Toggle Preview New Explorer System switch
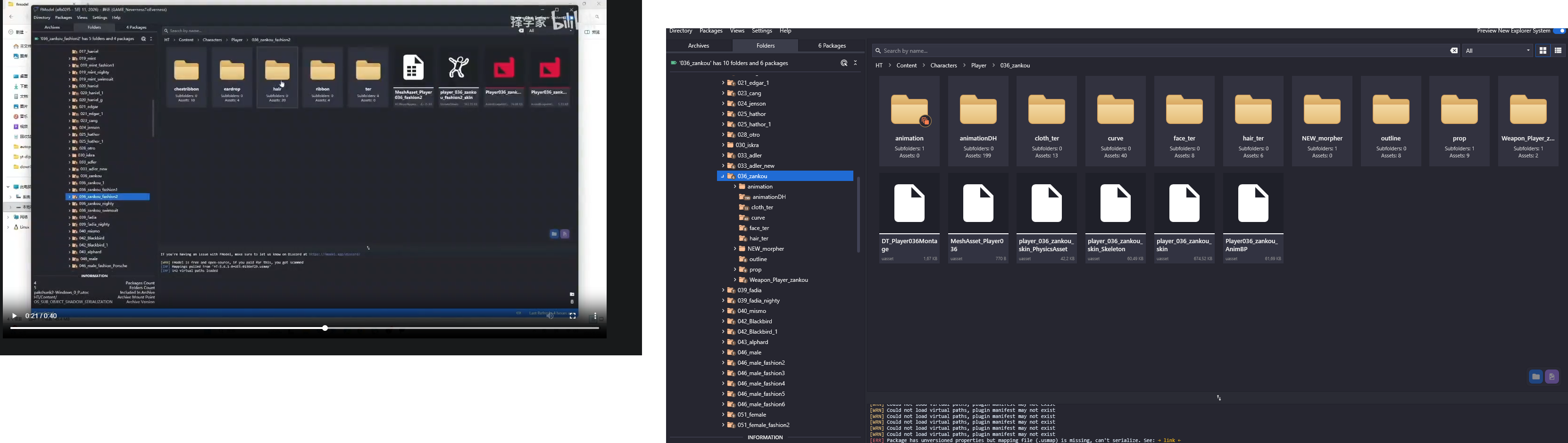Screen dimensions: 1568x443 [x=1559, y=31]
